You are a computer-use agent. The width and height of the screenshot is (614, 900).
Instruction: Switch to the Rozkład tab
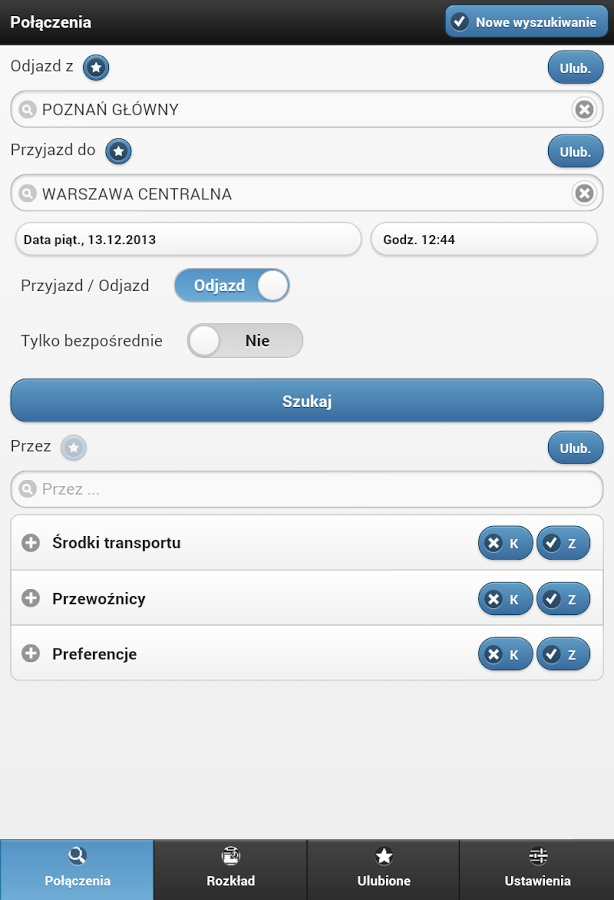(x=230, y=868)
